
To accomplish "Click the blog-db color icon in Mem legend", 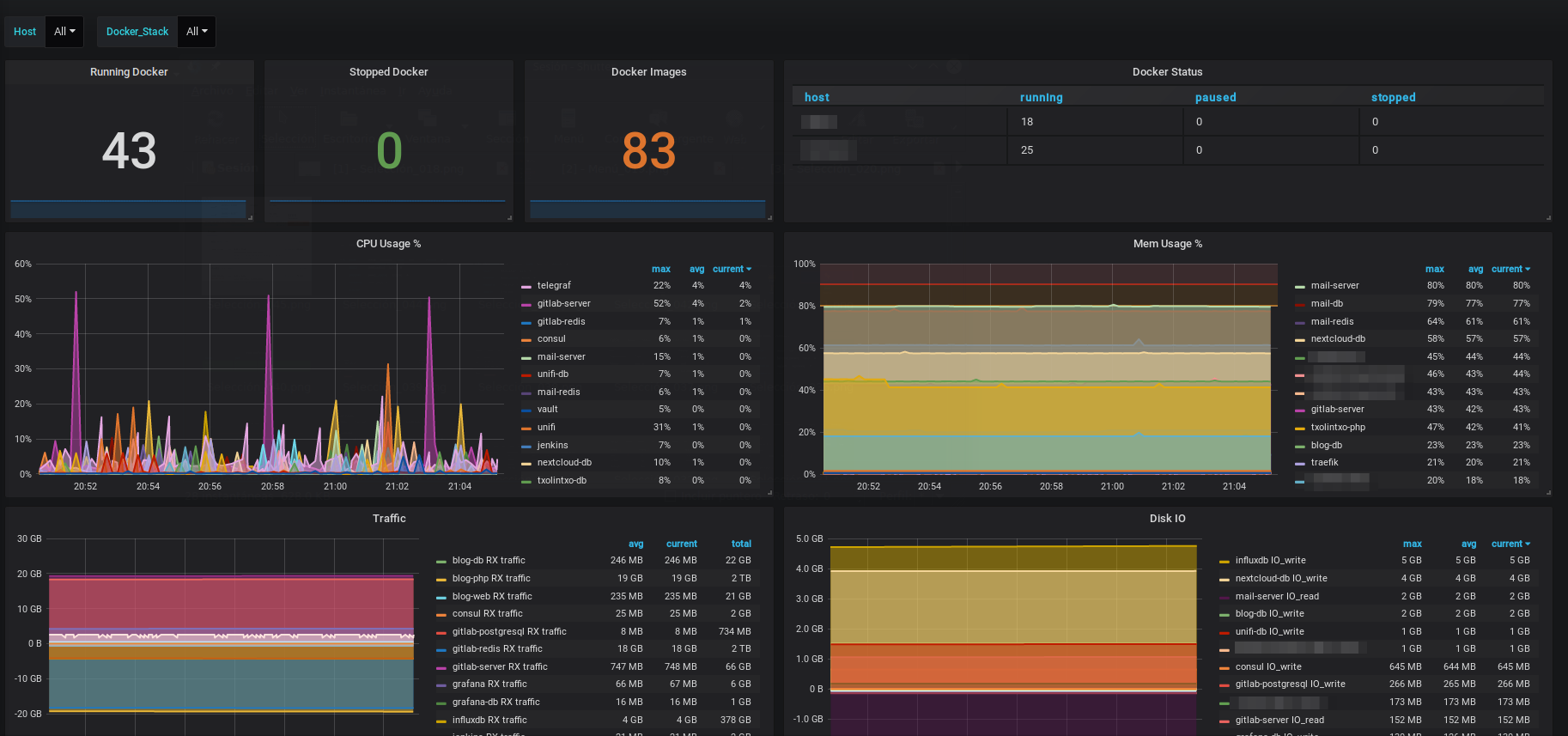I will pos(1299,446).
